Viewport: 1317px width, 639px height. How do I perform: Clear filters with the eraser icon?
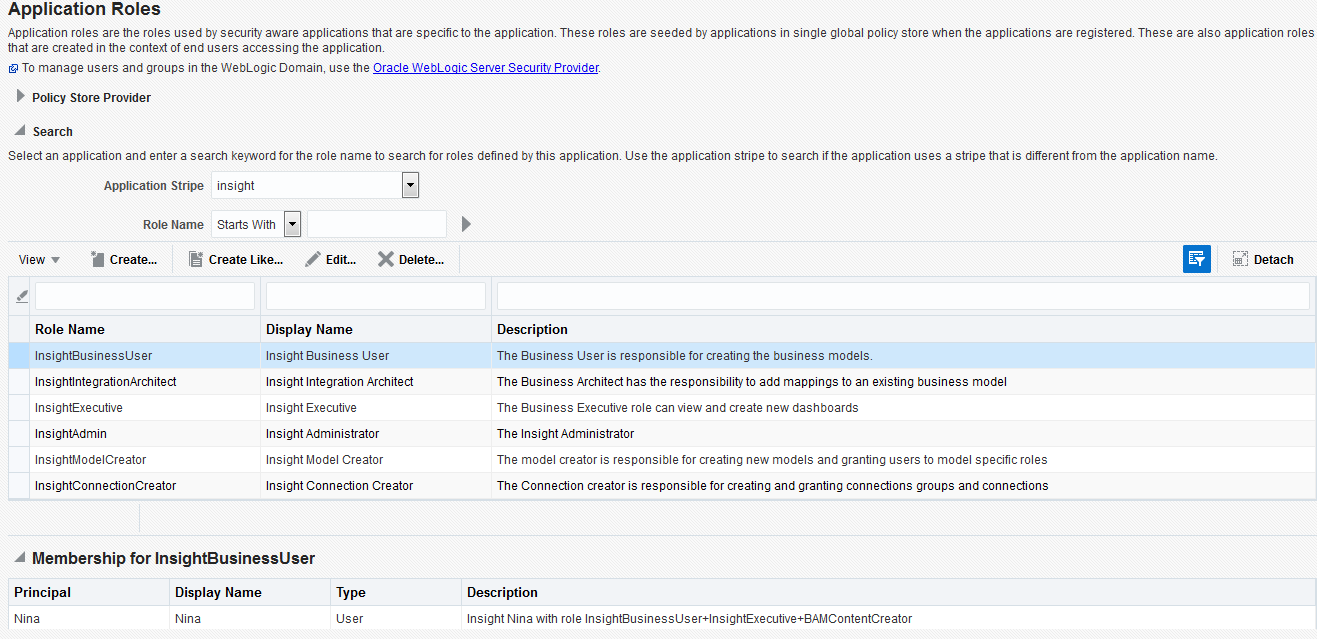(22, 296)
